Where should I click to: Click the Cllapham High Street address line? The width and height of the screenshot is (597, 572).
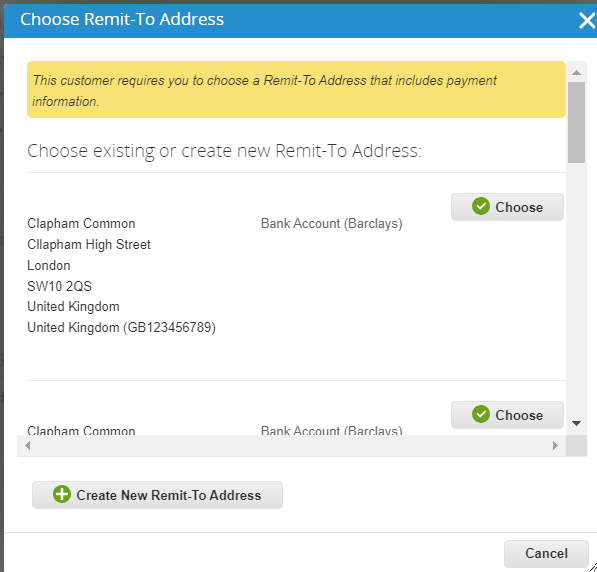coord(89,244)
